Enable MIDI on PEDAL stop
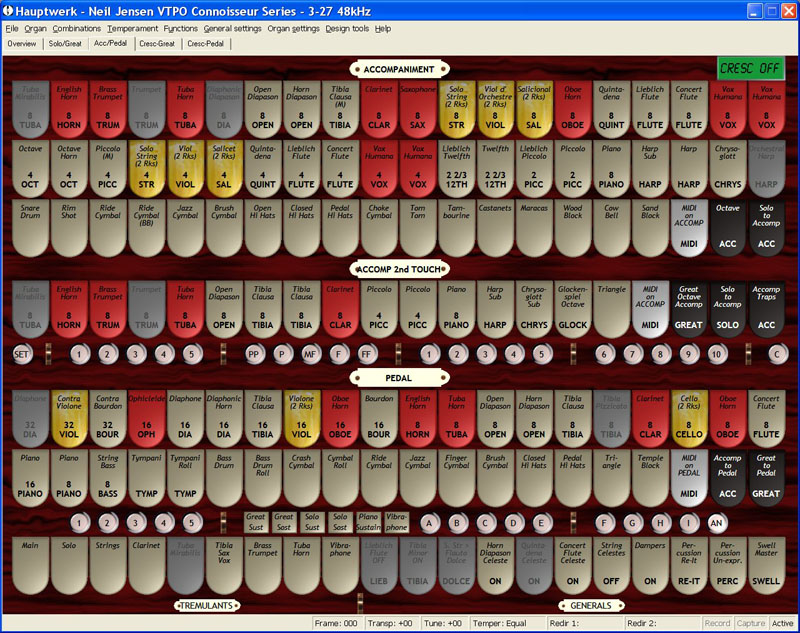 tap(689, 478)
